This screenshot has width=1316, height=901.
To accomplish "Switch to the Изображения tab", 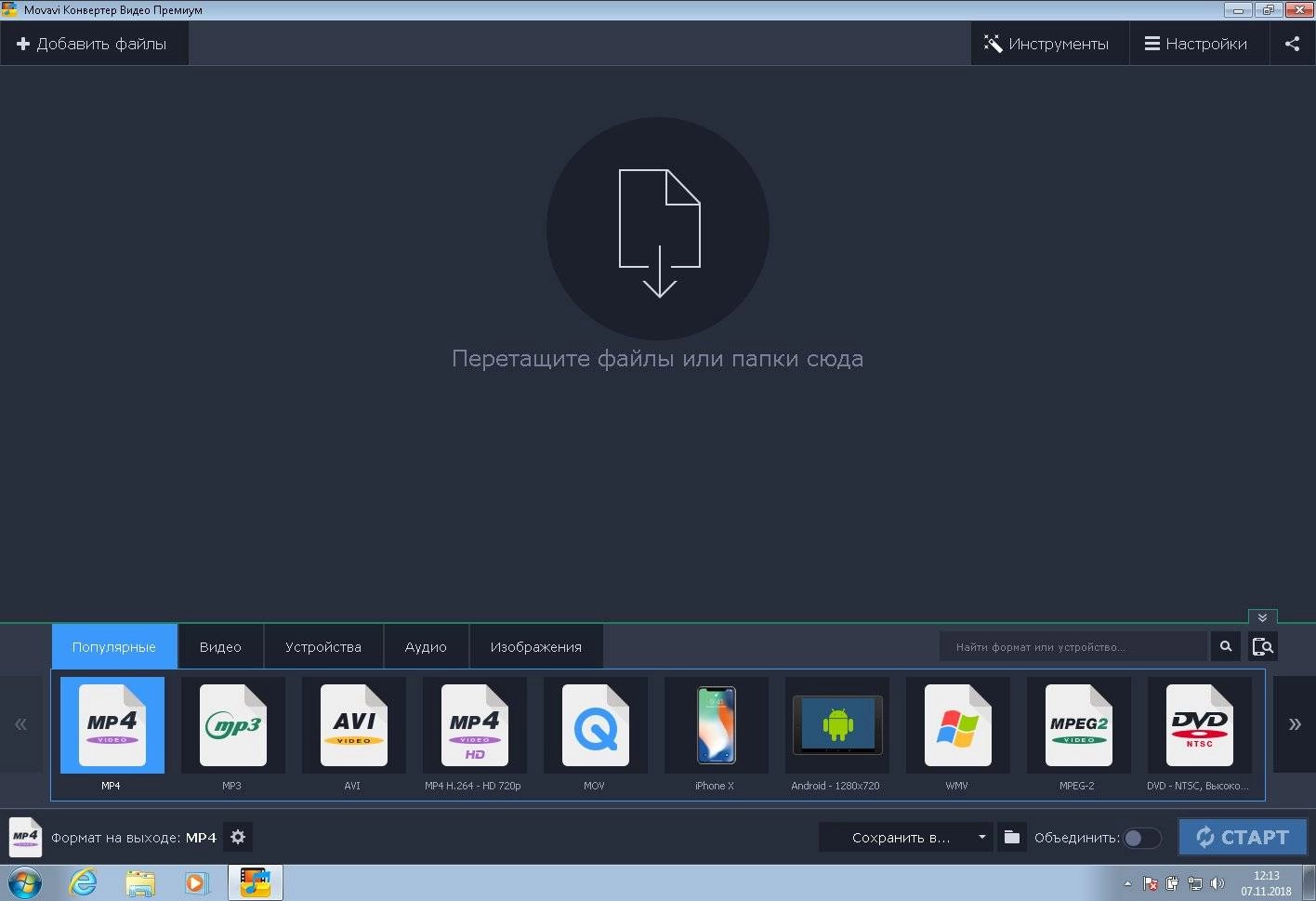I will 536,646.
